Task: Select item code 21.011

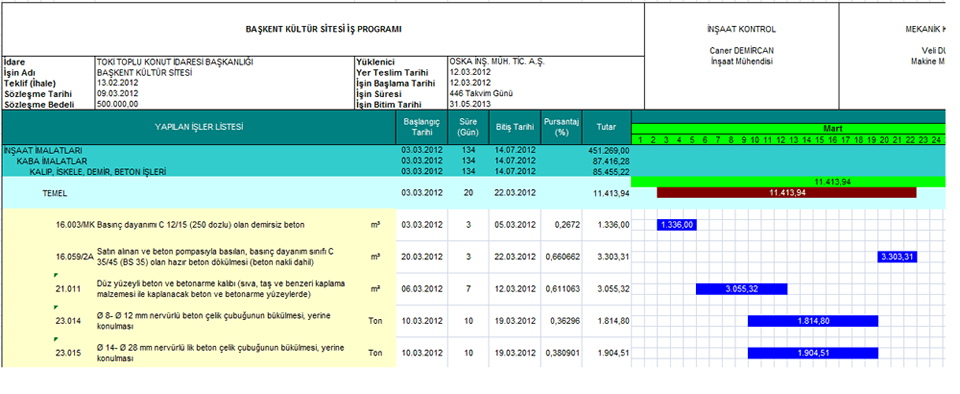Action: coord(68,289)
